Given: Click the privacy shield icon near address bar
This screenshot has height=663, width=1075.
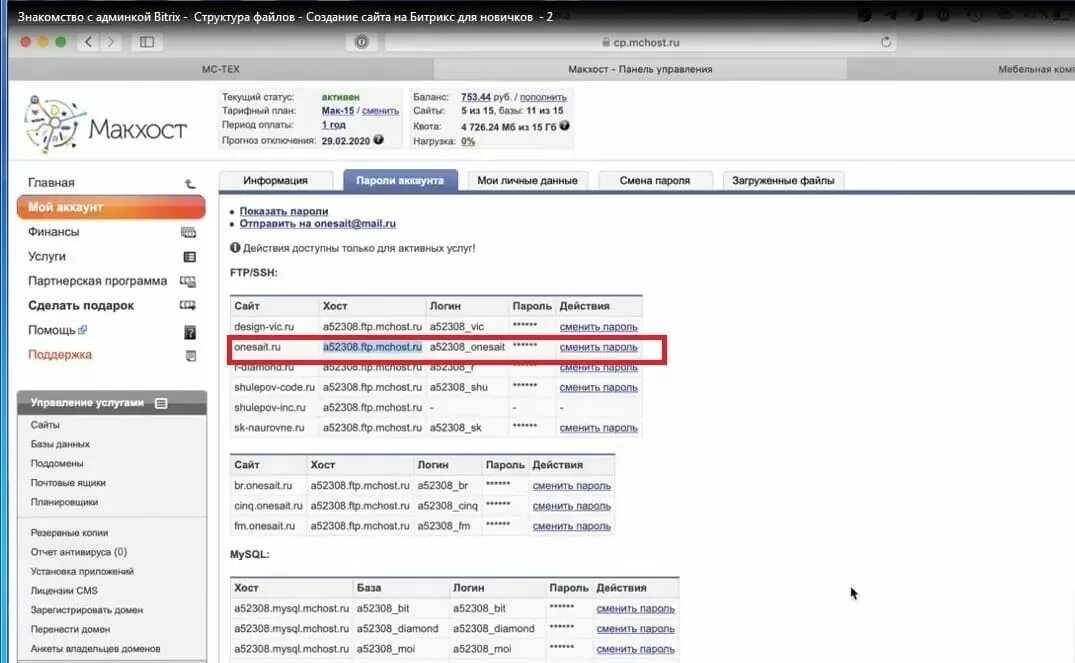Looking at the screenshot, I should (x=361, y=42).
